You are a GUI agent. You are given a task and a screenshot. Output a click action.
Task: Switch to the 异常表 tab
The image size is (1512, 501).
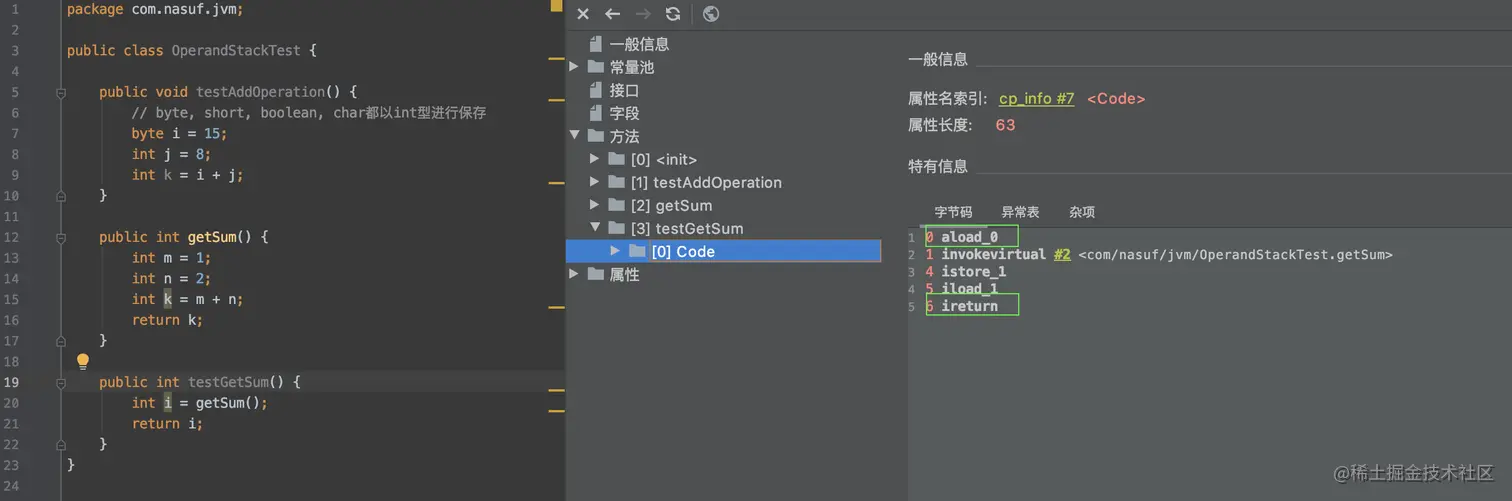point(1020,212)
